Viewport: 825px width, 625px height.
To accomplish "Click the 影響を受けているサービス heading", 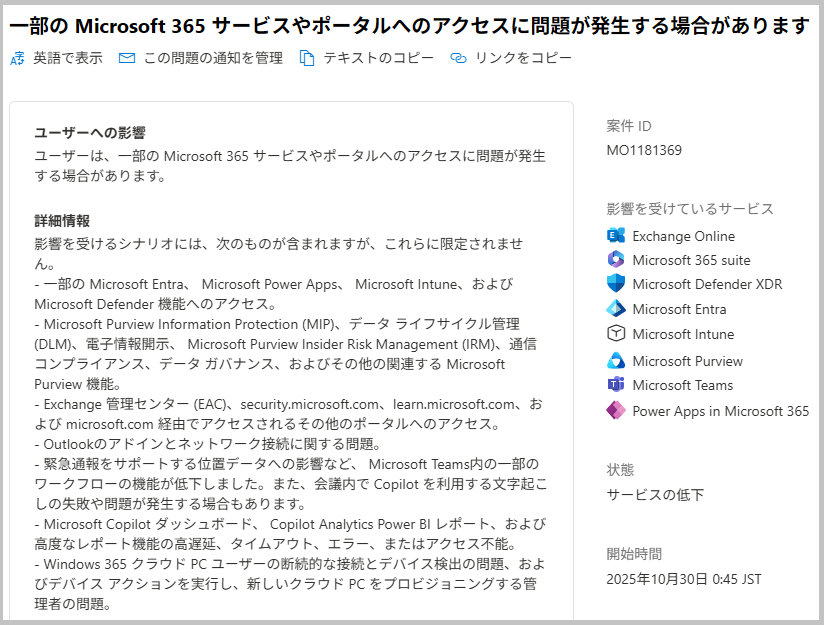I will pyautogui.click(x=690, y=209).
